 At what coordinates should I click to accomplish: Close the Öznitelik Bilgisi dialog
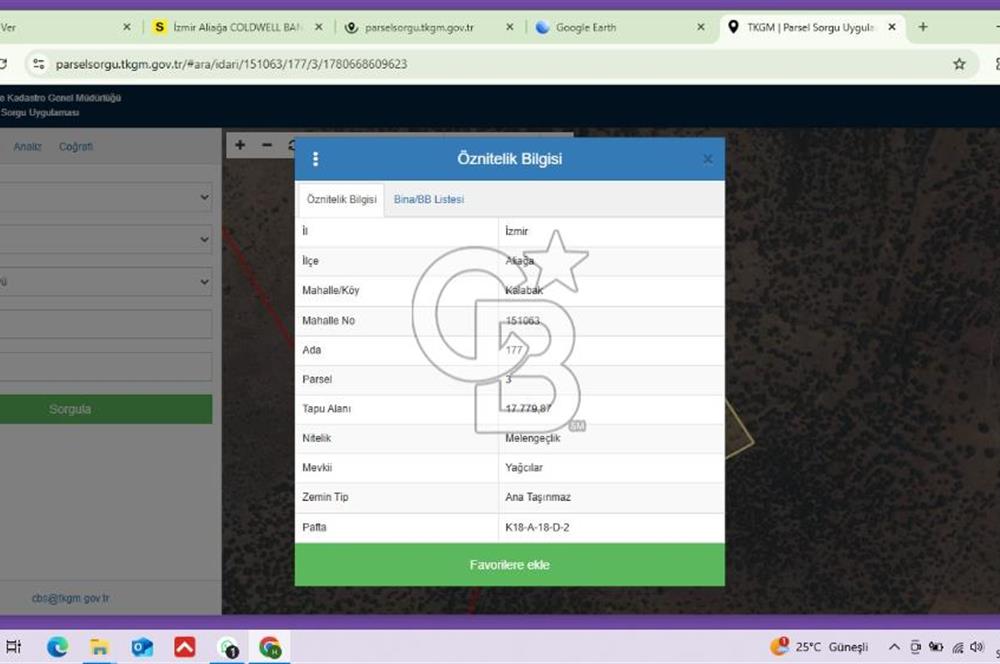pyautogui.click(x=708, y=159)
